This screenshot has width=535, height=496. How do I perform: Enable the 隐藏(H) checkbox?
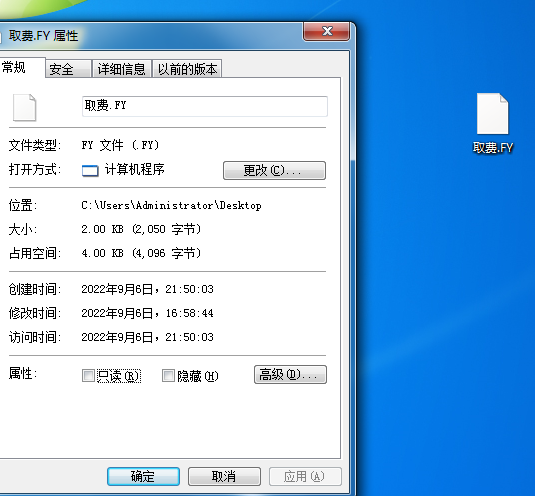[x=168, y=376]
